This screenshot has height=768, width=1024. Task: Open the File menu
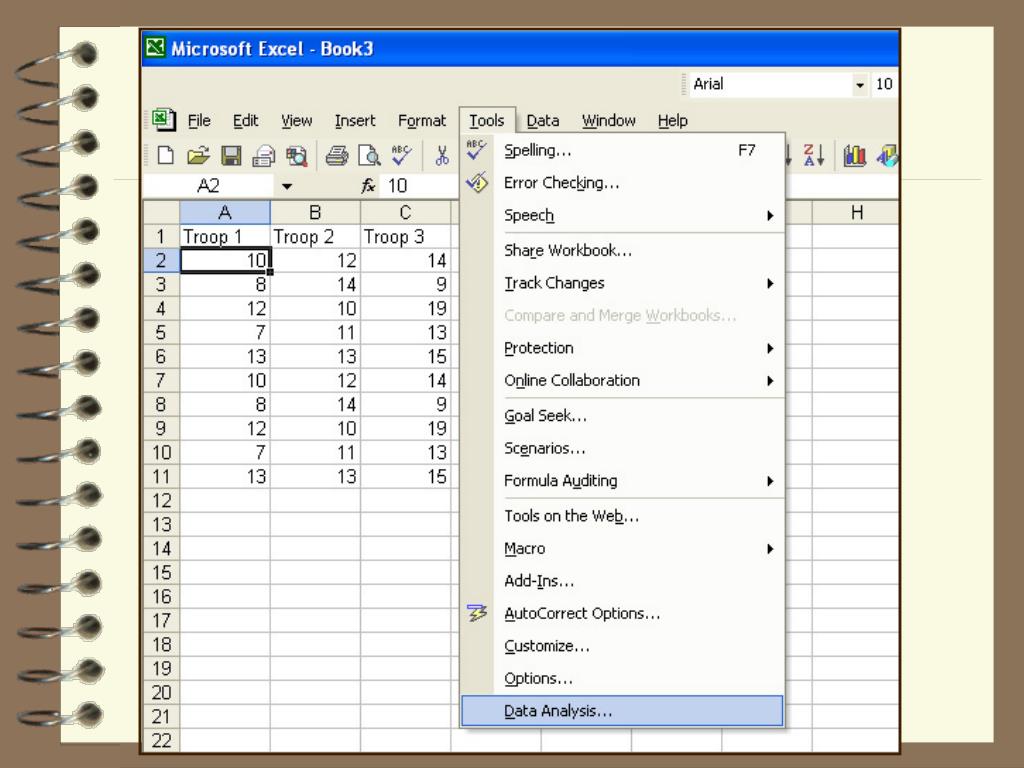pyautogui.click(x=199, y=121)
